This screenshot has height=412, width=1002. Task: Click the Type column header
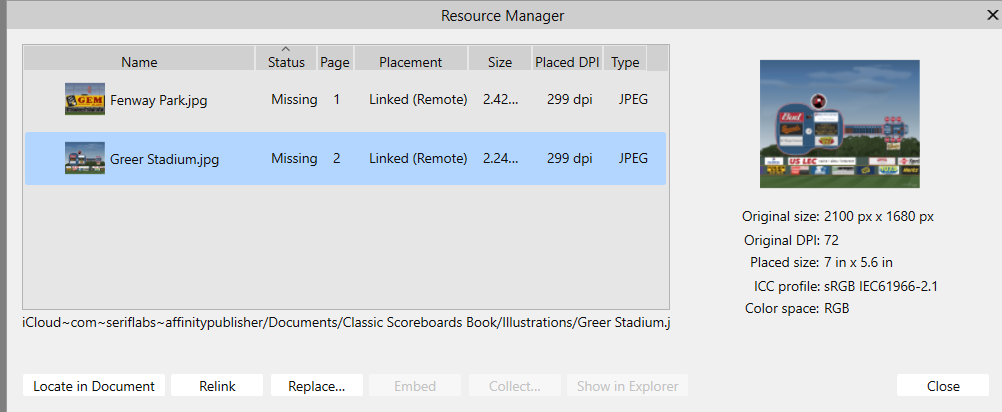point(625,62)
